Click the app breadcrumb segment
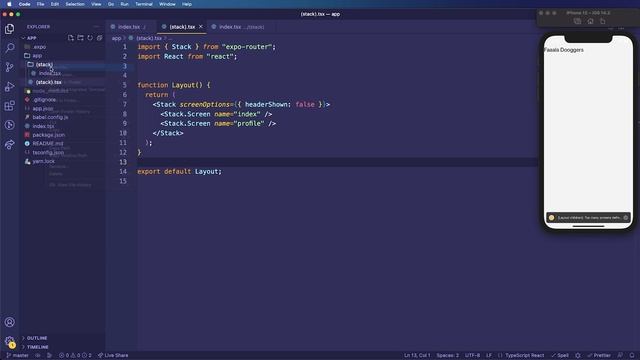This screenshot has height=360, width=640. point(116,38)
